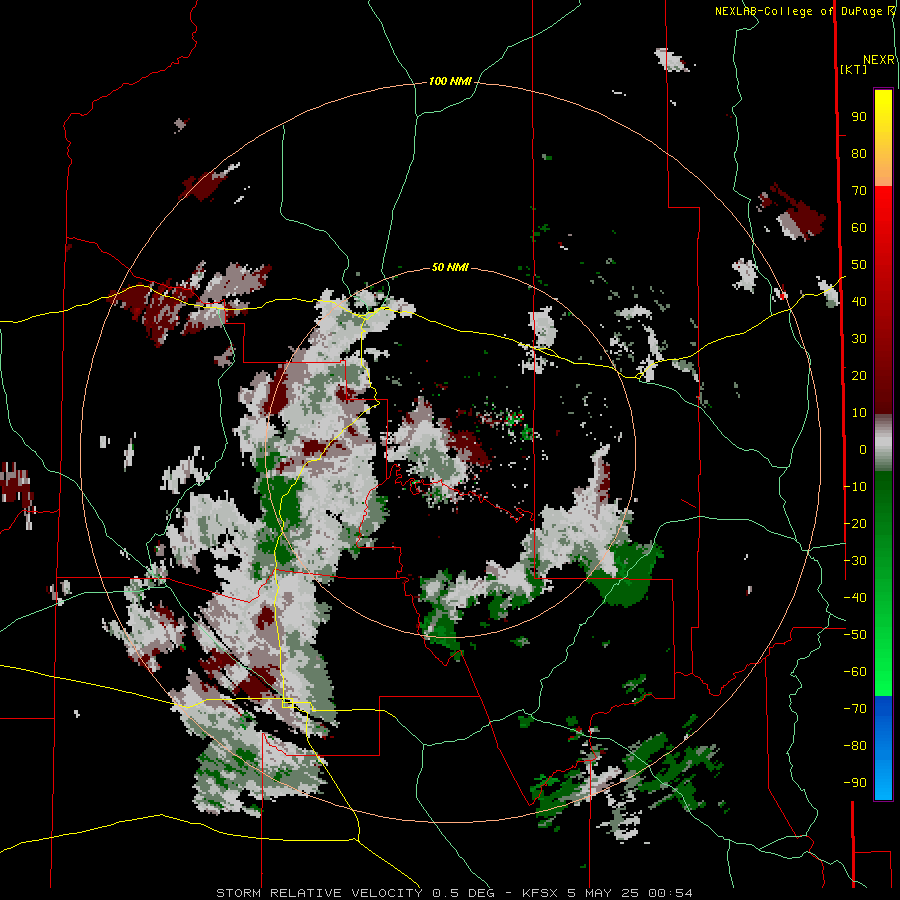This screenshot has height=900, width=900.
Task: Click the [KT] units label
Action: tap(854, 69)
